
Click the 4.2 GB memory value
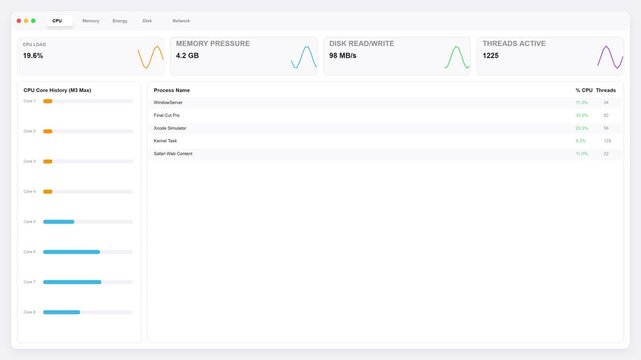pos(187,56)
